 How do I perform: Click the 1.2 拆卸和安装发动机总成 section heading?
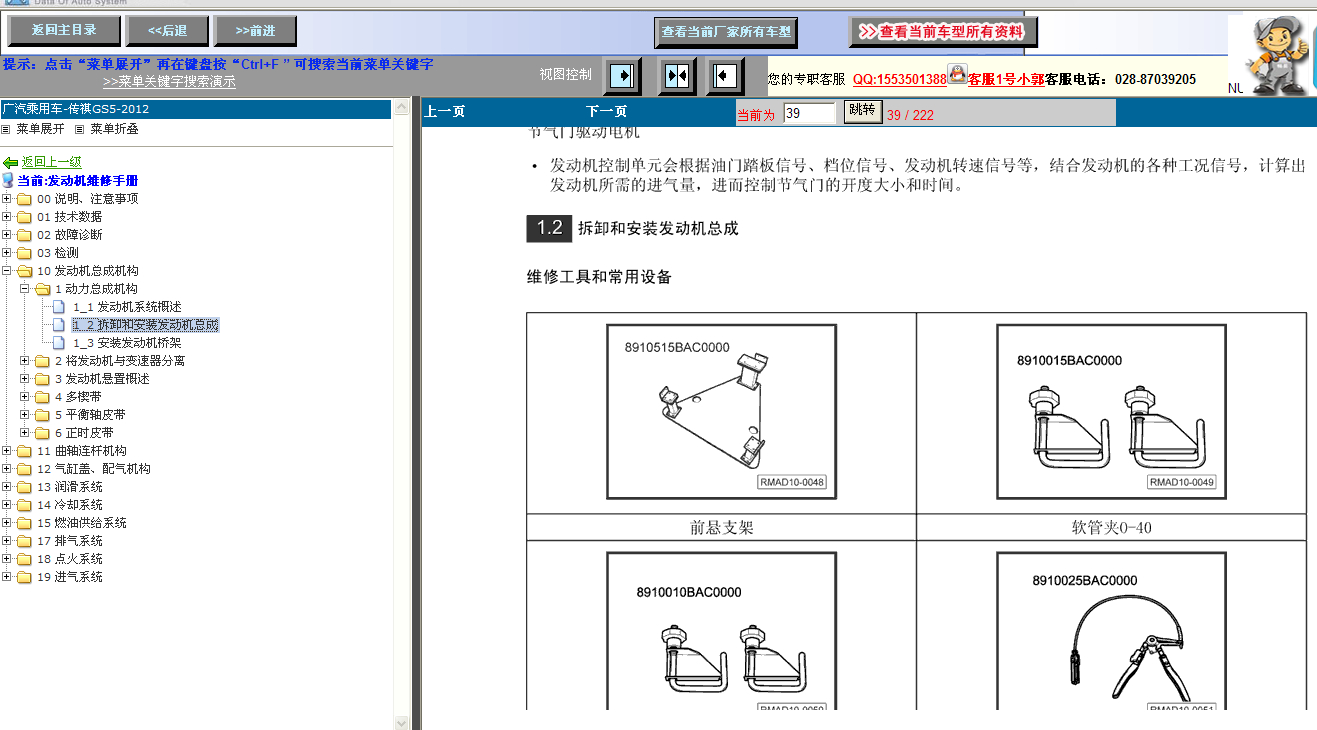click(x=633, y=228)
